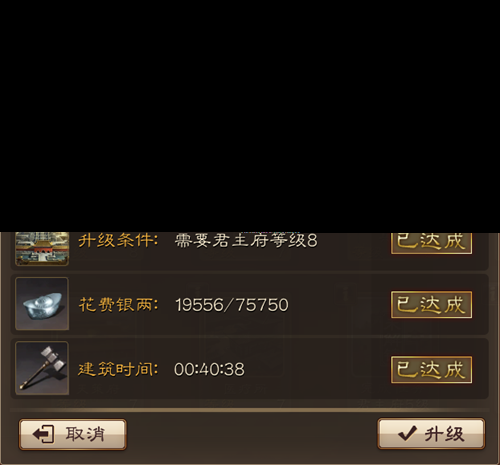Select the 升级条件 label
This screenshot has height=465, width=500.
118,241
